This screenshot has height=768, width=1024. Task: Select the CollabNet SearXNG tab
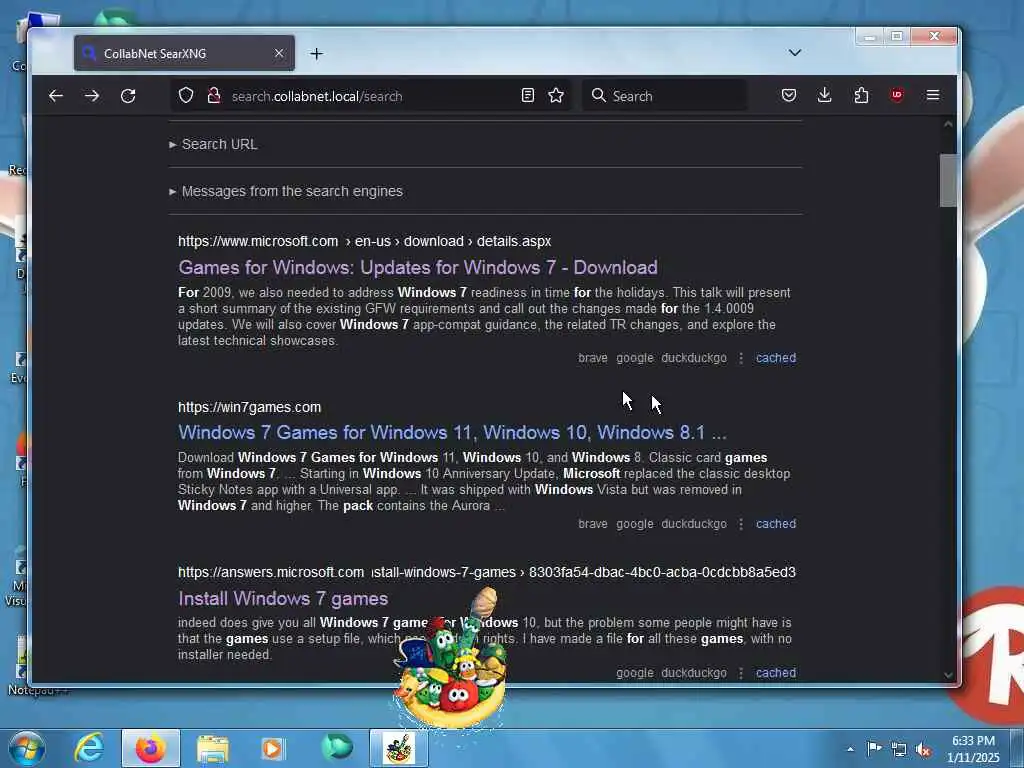(x=184, y=54)
